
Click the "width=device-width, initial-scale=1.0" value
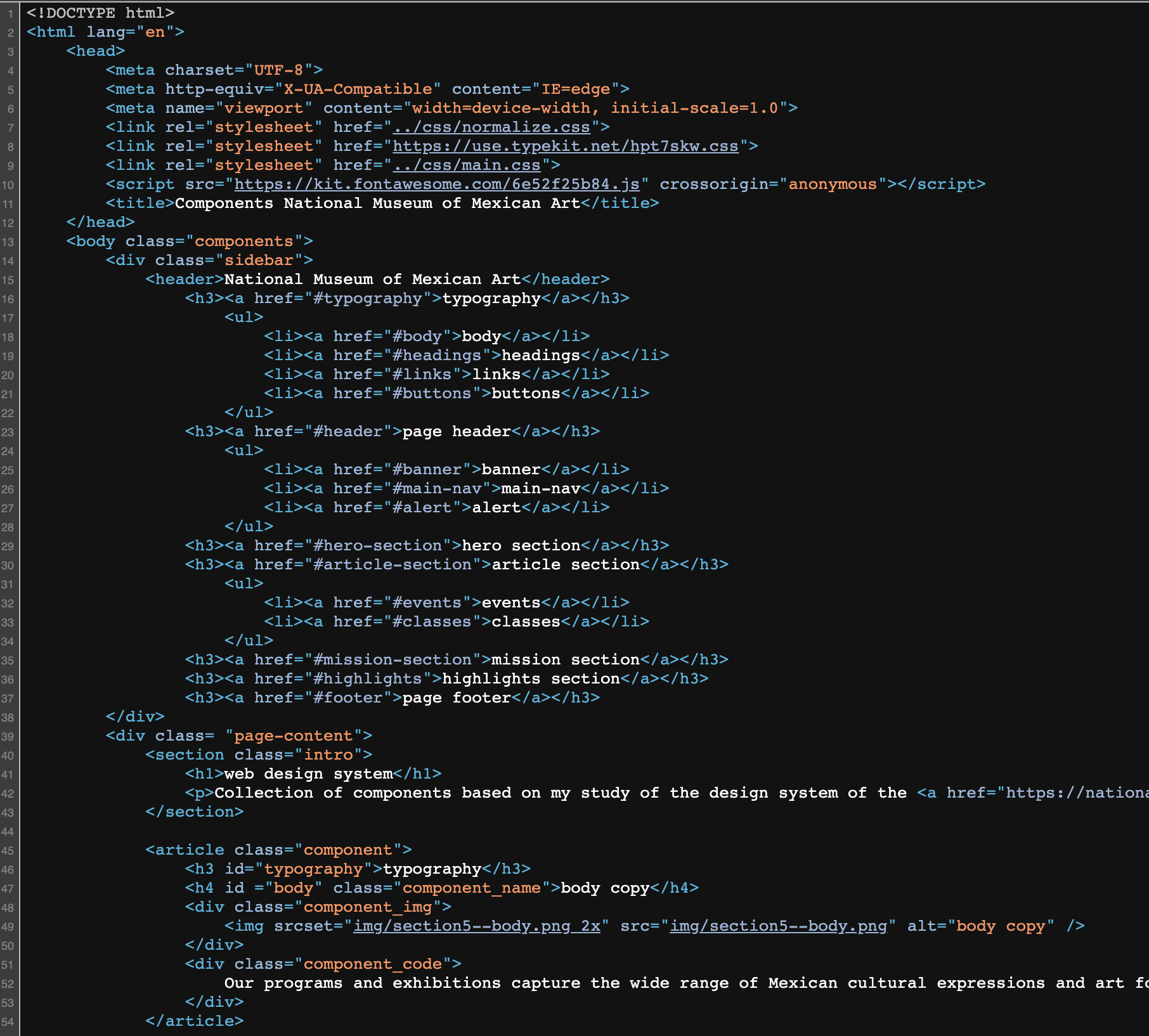[595, 108]
